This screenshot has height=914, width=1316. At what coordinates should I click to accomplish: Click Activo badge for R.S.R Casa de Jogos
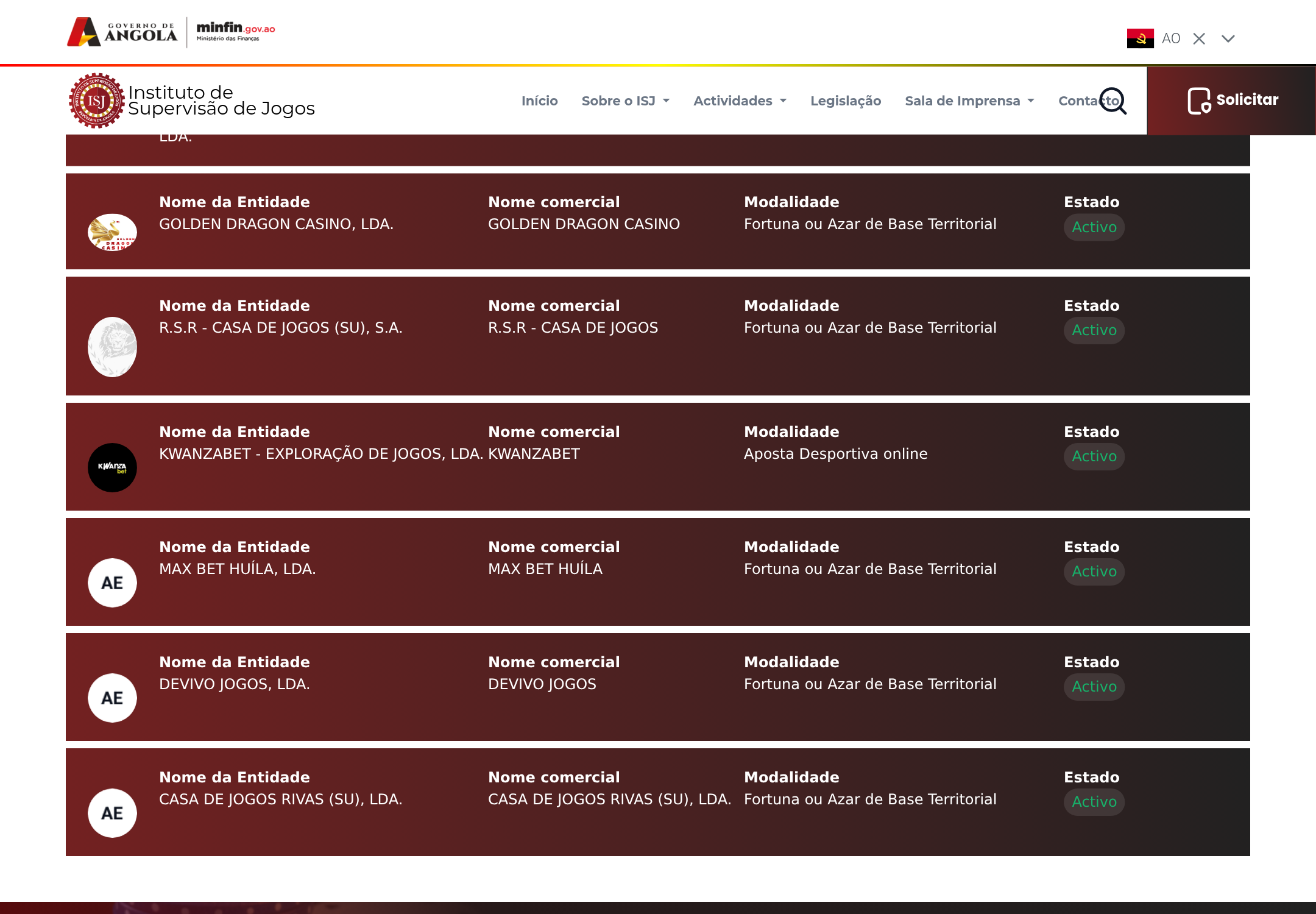[x=1094, y=330]
